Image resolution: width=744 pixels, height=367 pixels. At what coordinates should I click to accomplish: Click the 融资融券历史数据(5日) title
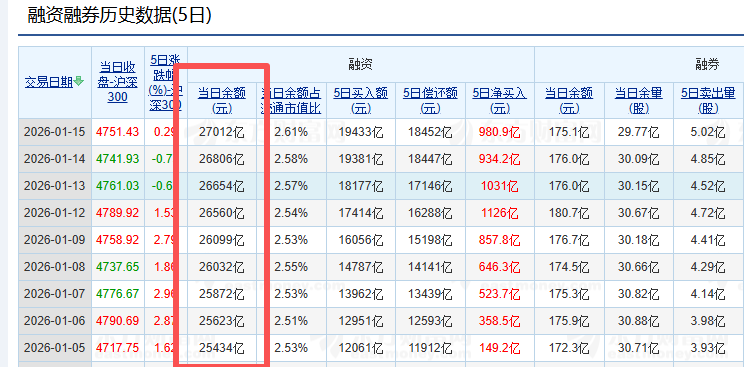(x=119, y=16)
